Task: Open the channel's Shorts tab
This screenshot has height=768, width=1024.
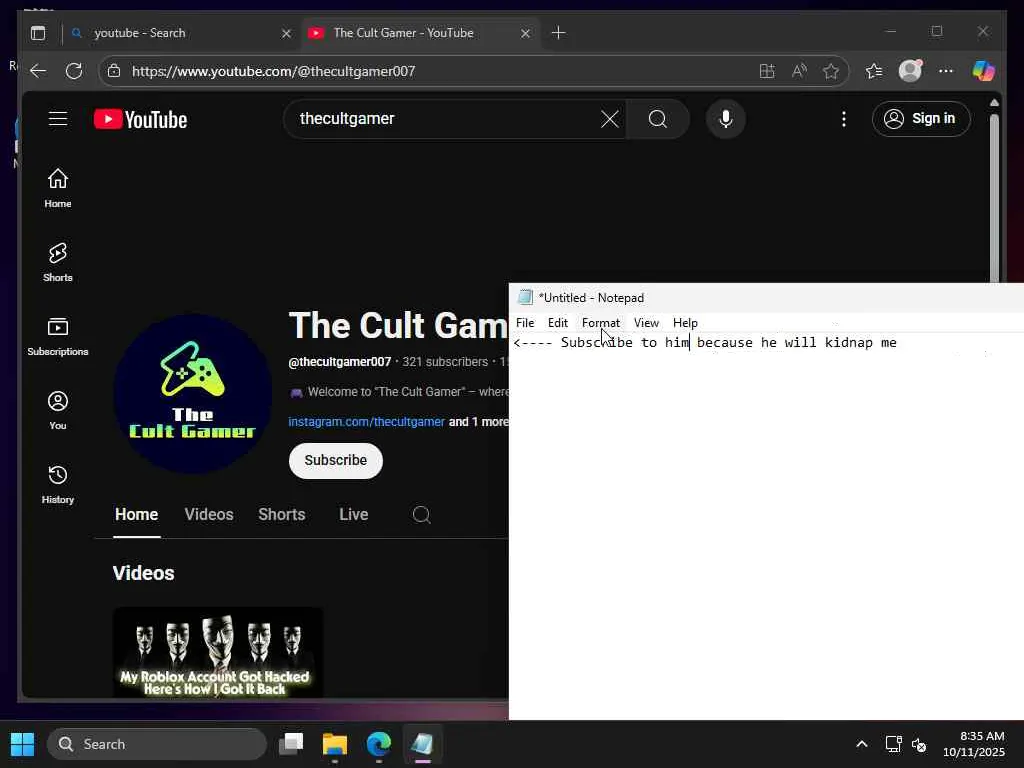Action: pos(281,515)
